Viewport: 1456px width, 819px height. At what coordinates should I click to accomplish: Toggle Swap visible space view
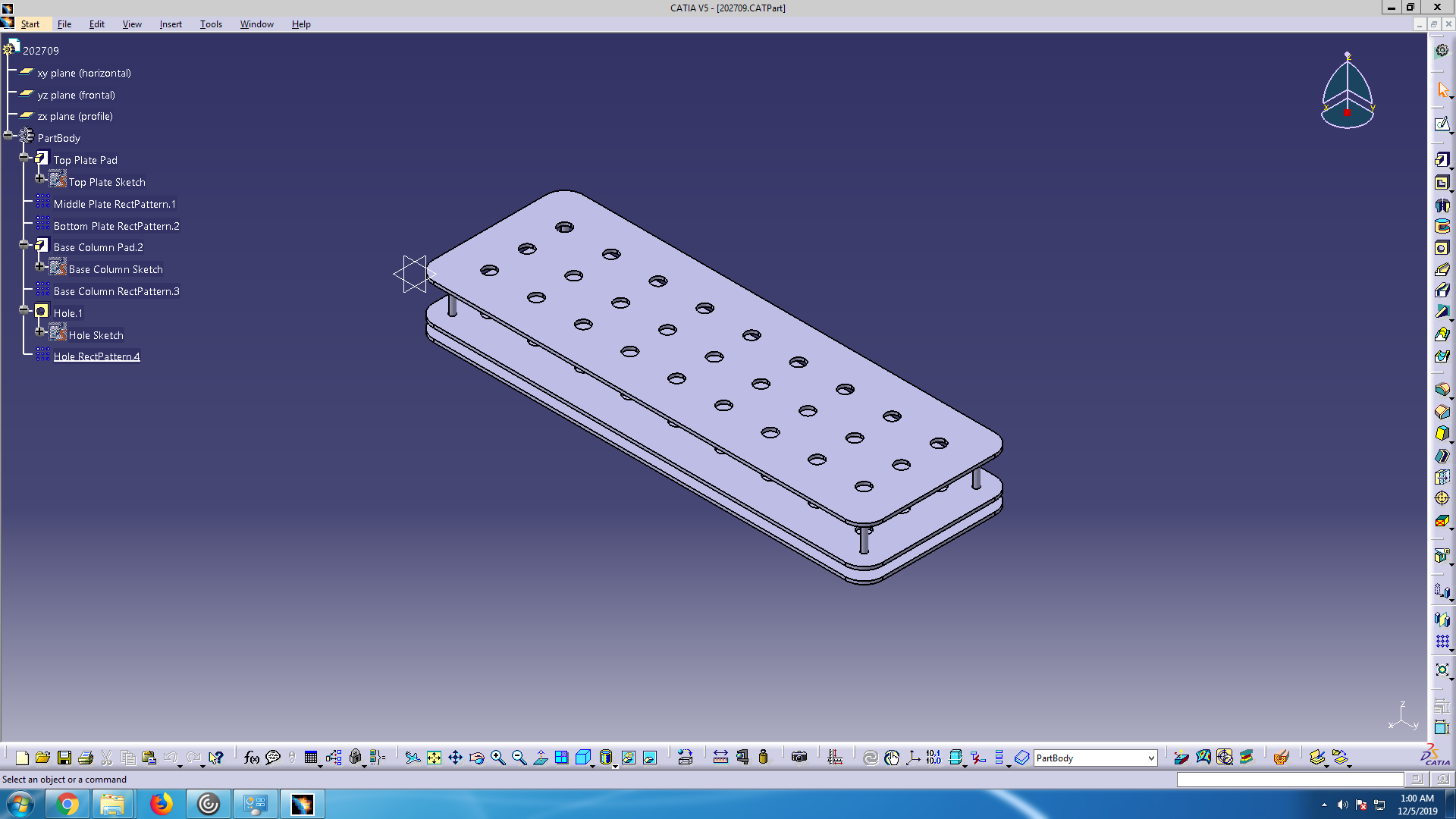(650, 758)
